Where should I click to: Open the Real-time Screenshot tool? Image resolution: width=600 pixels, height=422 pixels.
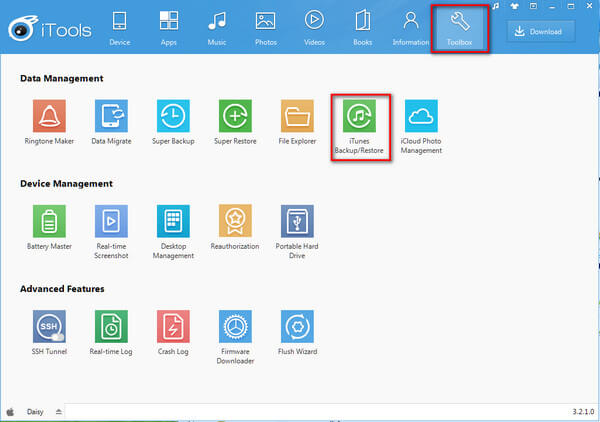(x=111, y=221)
